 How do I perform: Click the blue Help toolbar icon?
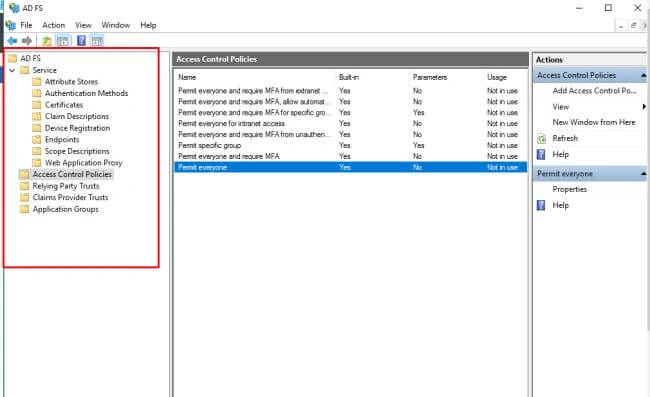pyautogui.click(x=82, y=41)
